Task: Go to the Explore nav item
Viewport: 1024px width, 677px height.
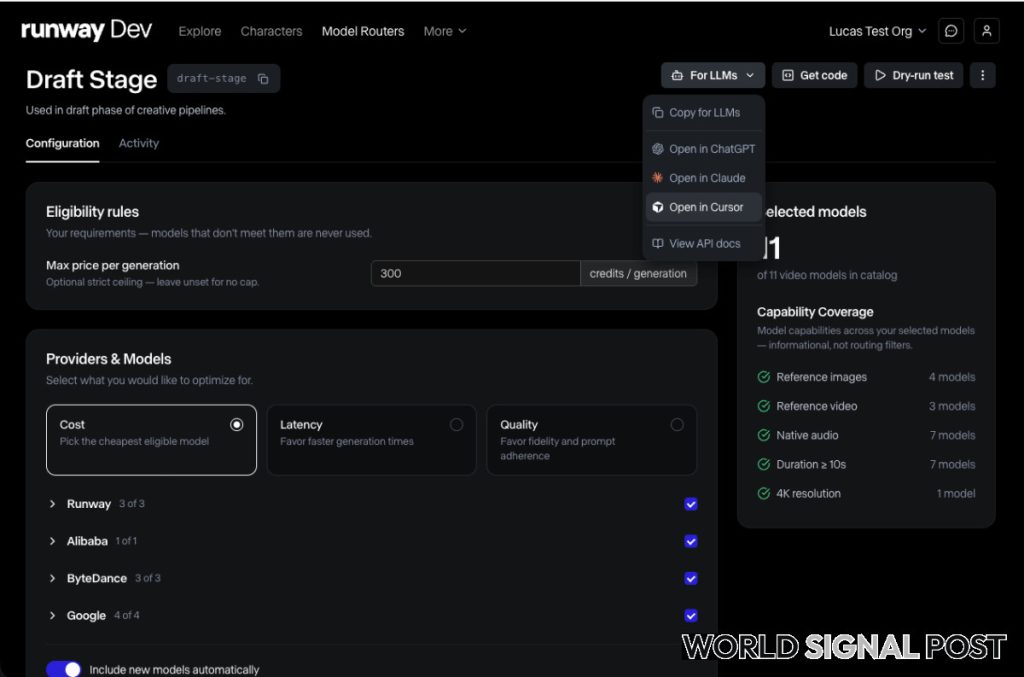Action: [x=200, y=31]
